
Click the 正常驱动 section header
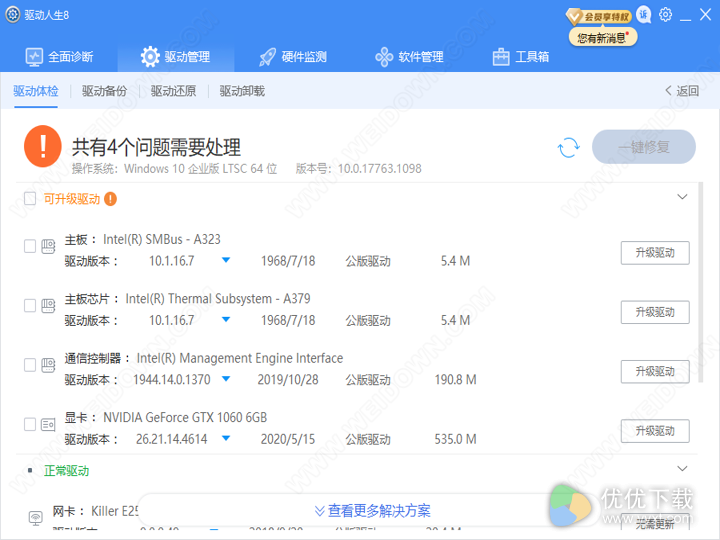pos(67,471)
